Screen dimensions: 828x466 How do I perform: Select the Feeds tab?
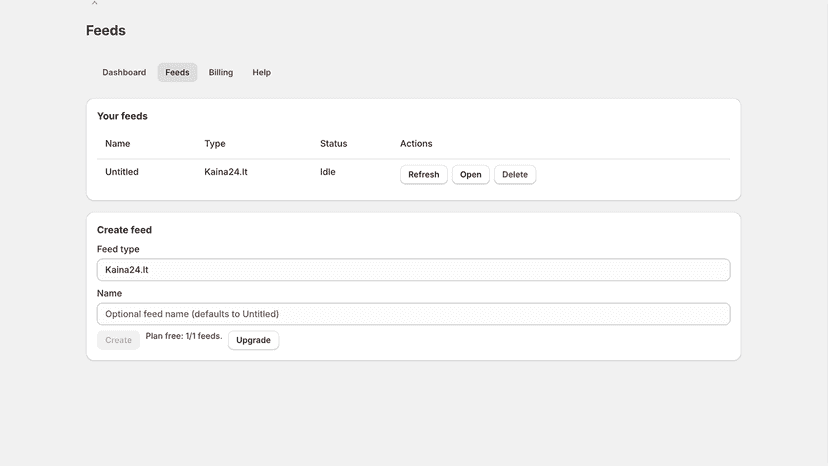click(x=177, y=72)
